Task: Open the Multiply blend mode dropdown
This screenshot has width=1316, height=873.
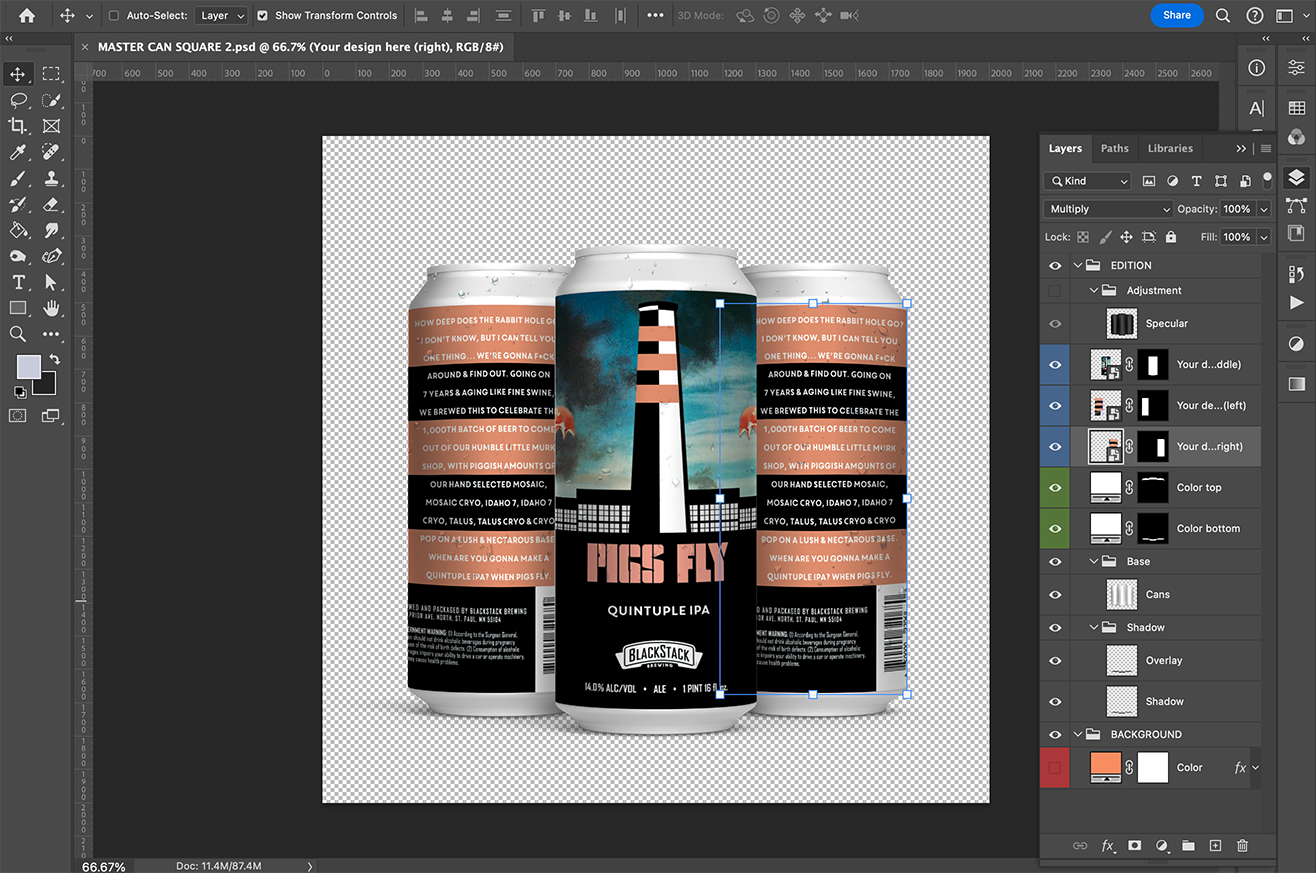Action: pyautogui.click(x=1108, y=209)
